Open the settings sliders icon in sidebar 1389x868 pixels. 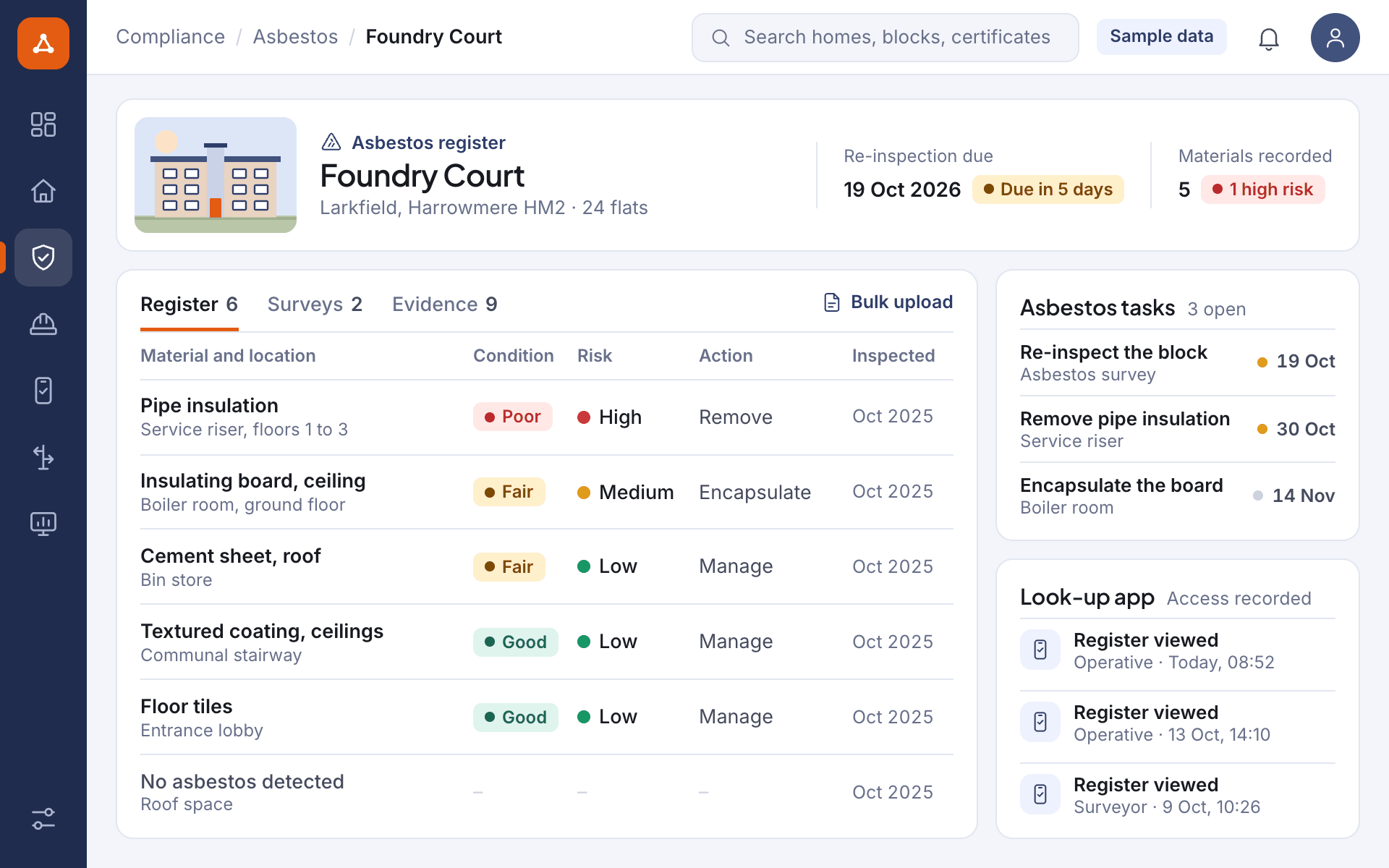pyautogui.click(x=43, y=819)
